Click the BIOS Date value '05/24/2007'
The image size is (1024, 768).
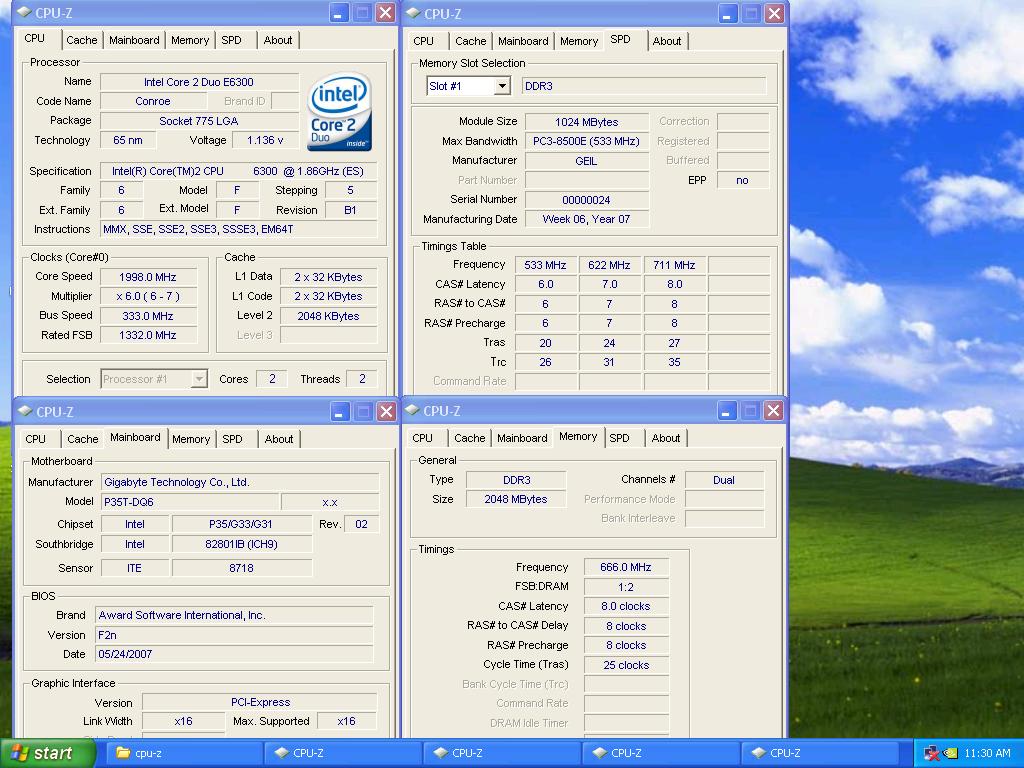[x=234, y=654]
